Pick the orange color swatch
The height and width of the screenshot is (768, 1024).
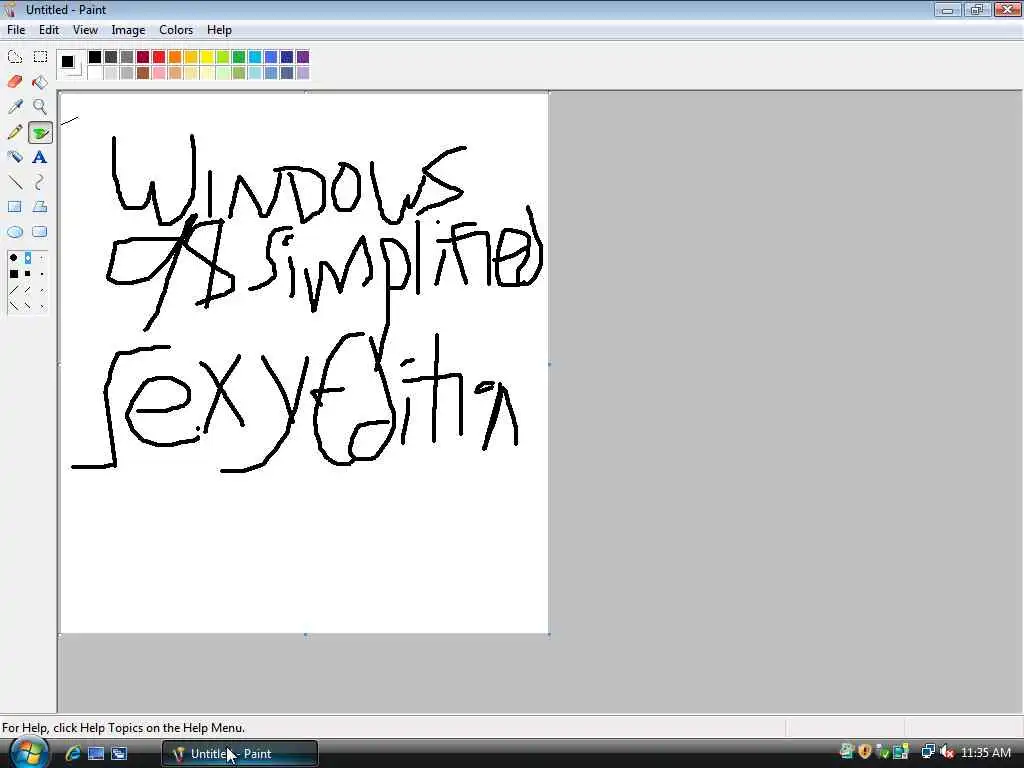tap(174, 57)
